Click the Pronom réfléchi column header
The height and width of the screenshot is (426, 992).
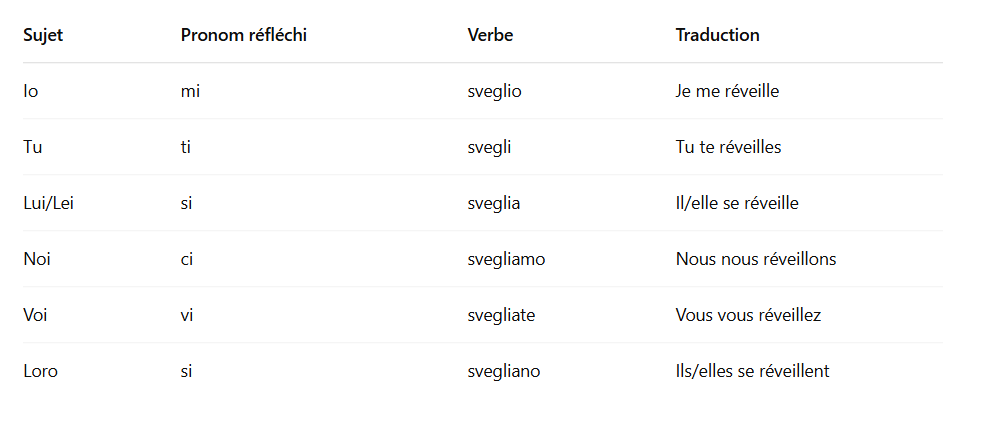(x=243, y=35)
